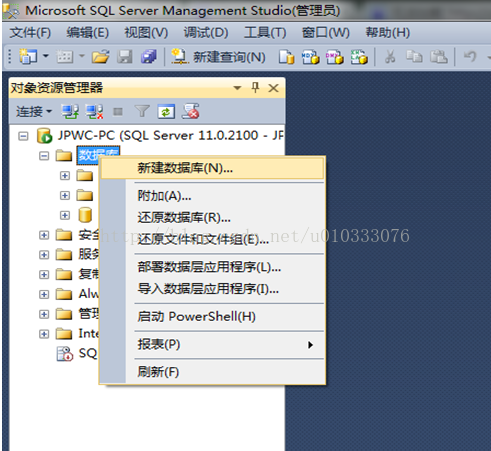Click the Connect Object Explorer icon
The image size is (491, 451).
[x=70, y=111]
